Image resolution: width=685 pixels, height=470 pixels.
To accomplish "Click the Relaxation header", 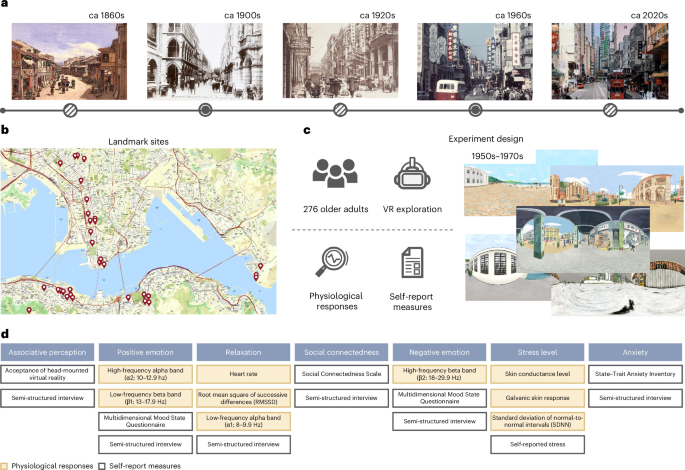I will click(243, 352).
